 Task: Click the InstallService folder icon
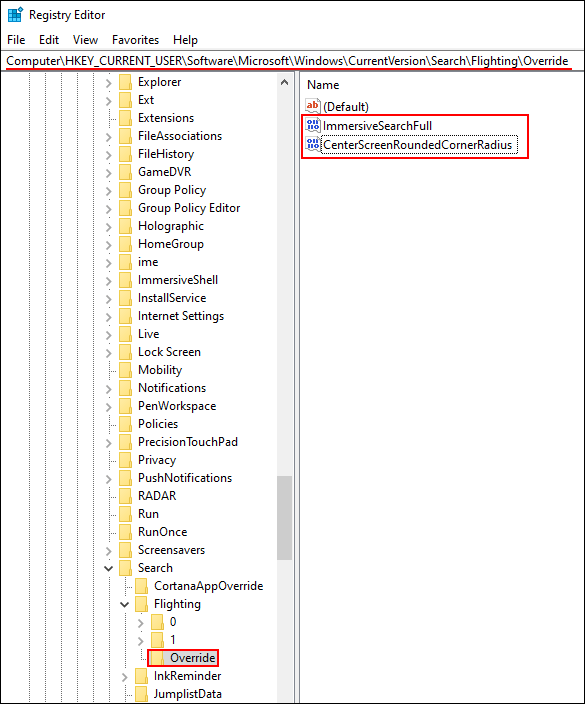[125, 298]
